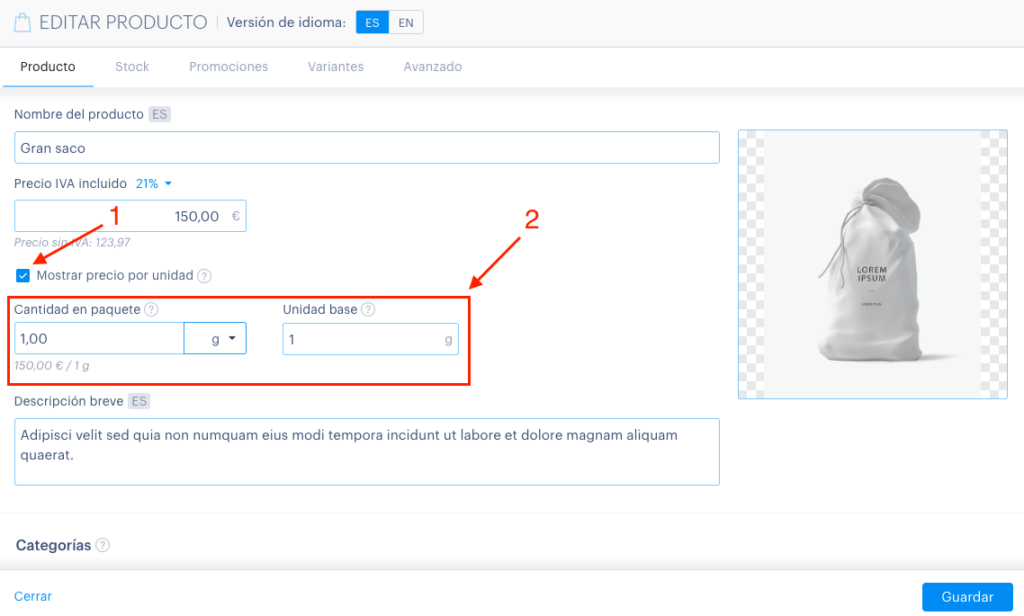Switch language version to EN

406,22
